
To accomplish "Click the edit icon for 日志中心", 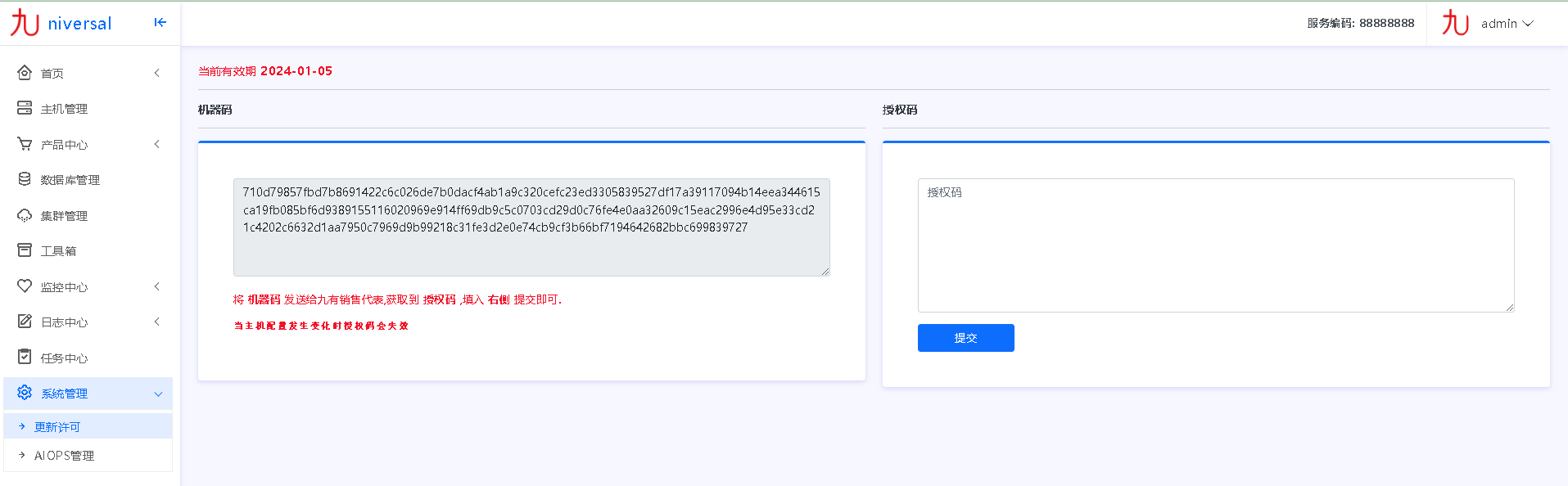I will coord(25,322).
